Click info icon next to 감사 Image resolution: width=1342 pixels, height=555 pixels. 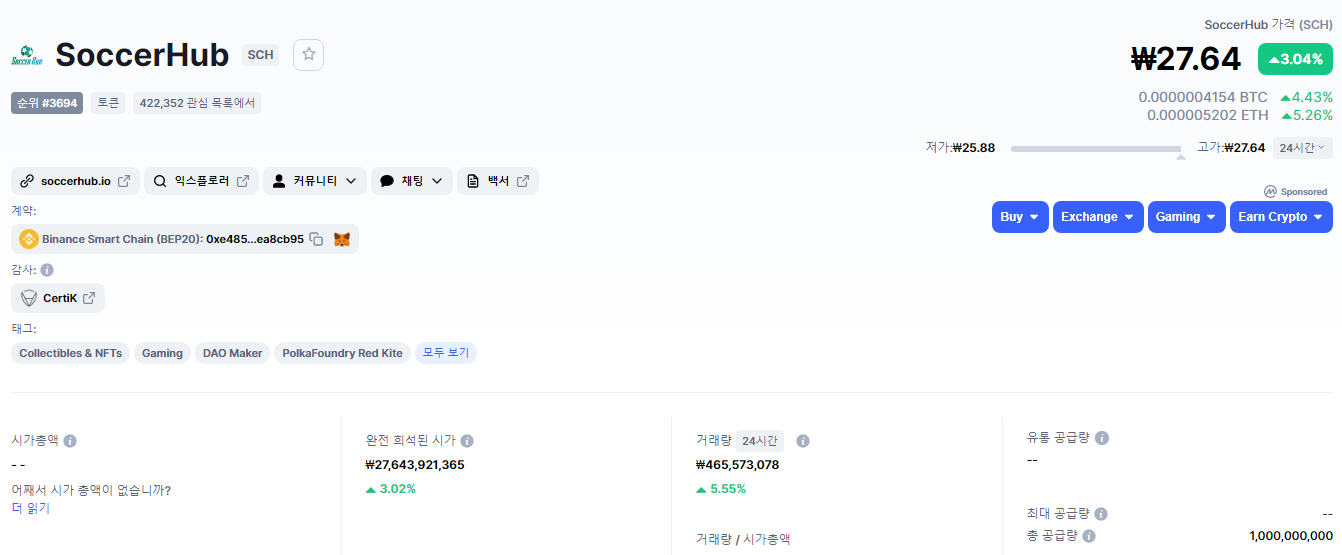pyautogui.click(x=47, y=270)
